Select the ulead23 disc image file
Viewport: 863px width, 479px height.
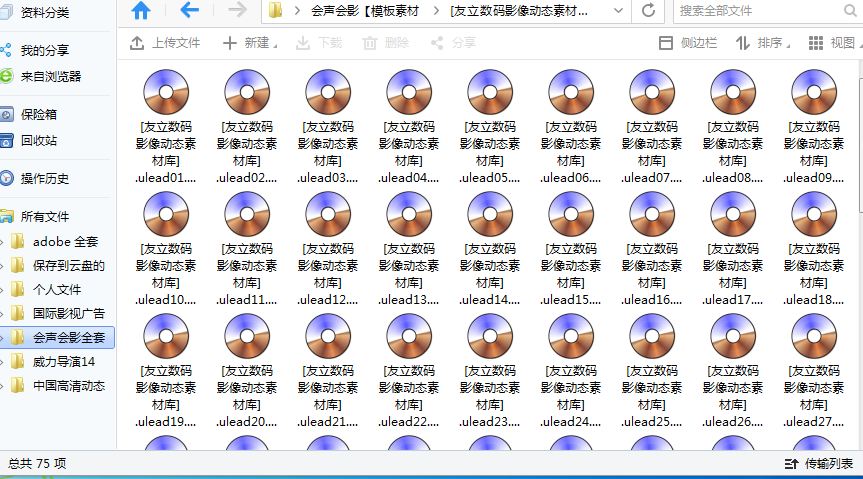[x=489, y=371]
